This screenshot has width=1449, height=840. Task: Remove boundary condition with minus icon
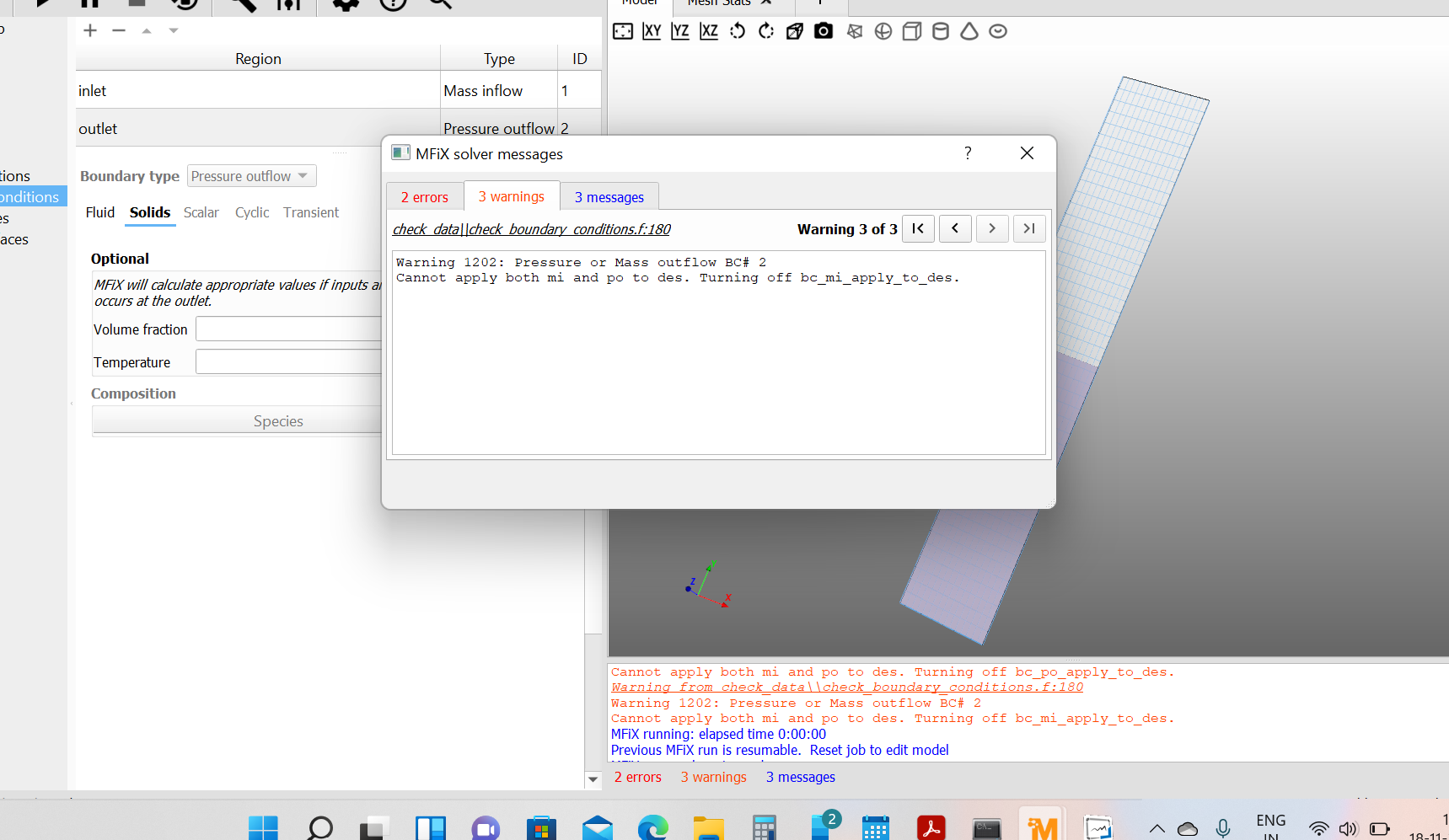point(119,30)
